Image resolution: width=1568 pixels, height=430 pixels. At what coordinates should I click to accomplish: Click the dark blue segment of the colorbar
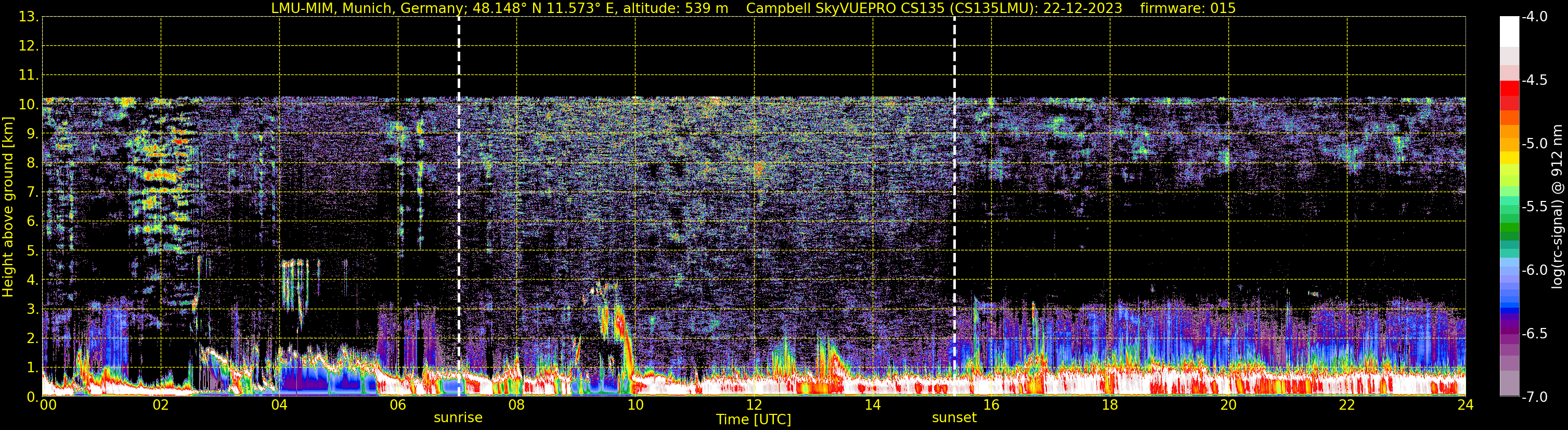[x=1509, y=311]
